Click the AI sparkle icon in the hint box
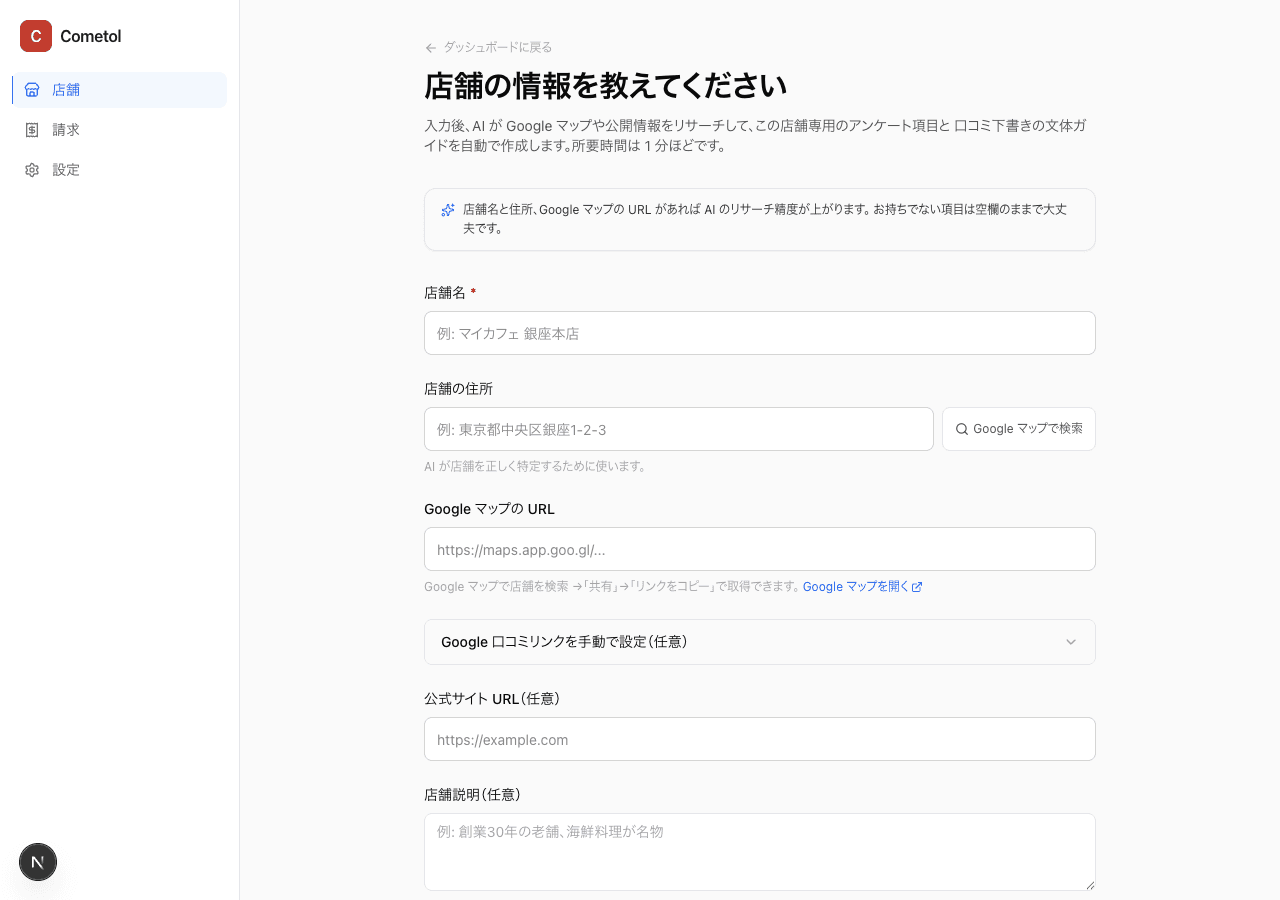The image size is (1280, 900). tap(448, 210)
